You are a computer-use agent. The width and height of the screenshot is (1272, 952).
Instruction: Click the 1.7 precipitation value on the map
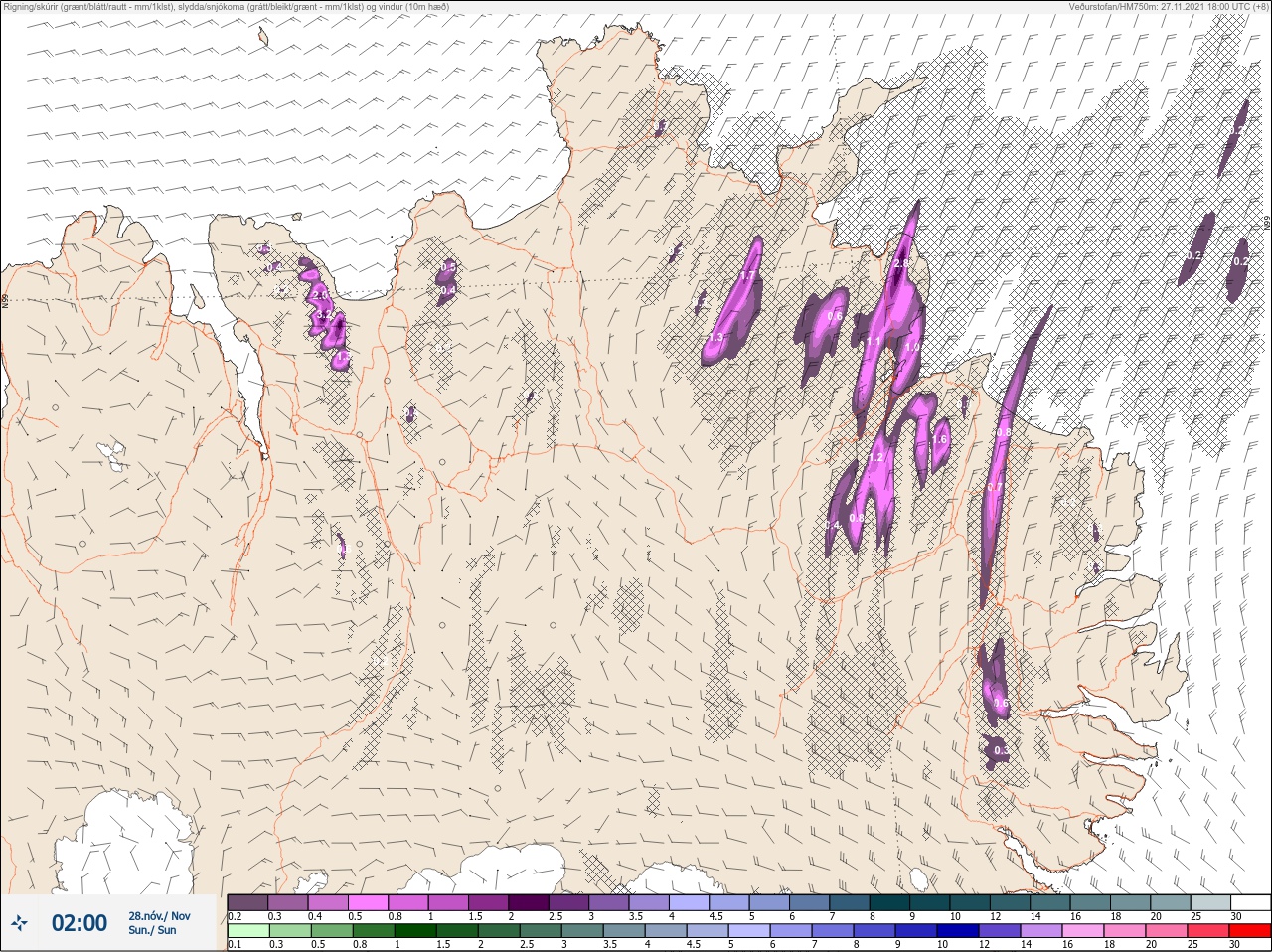747,276
